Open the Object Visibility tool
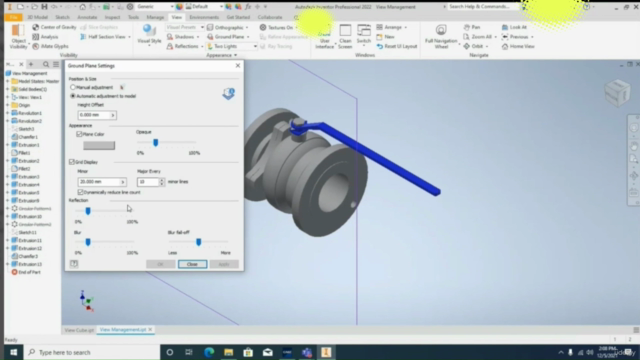 click(18, 36)
